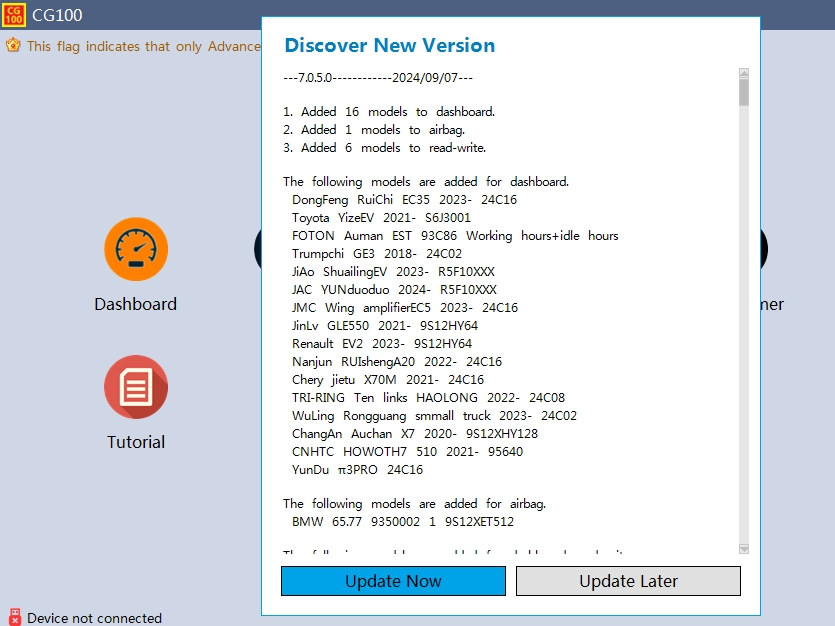Click the WuLing Rongguang truck entry
Screen dimensions: 835x626
coord(434,416)
